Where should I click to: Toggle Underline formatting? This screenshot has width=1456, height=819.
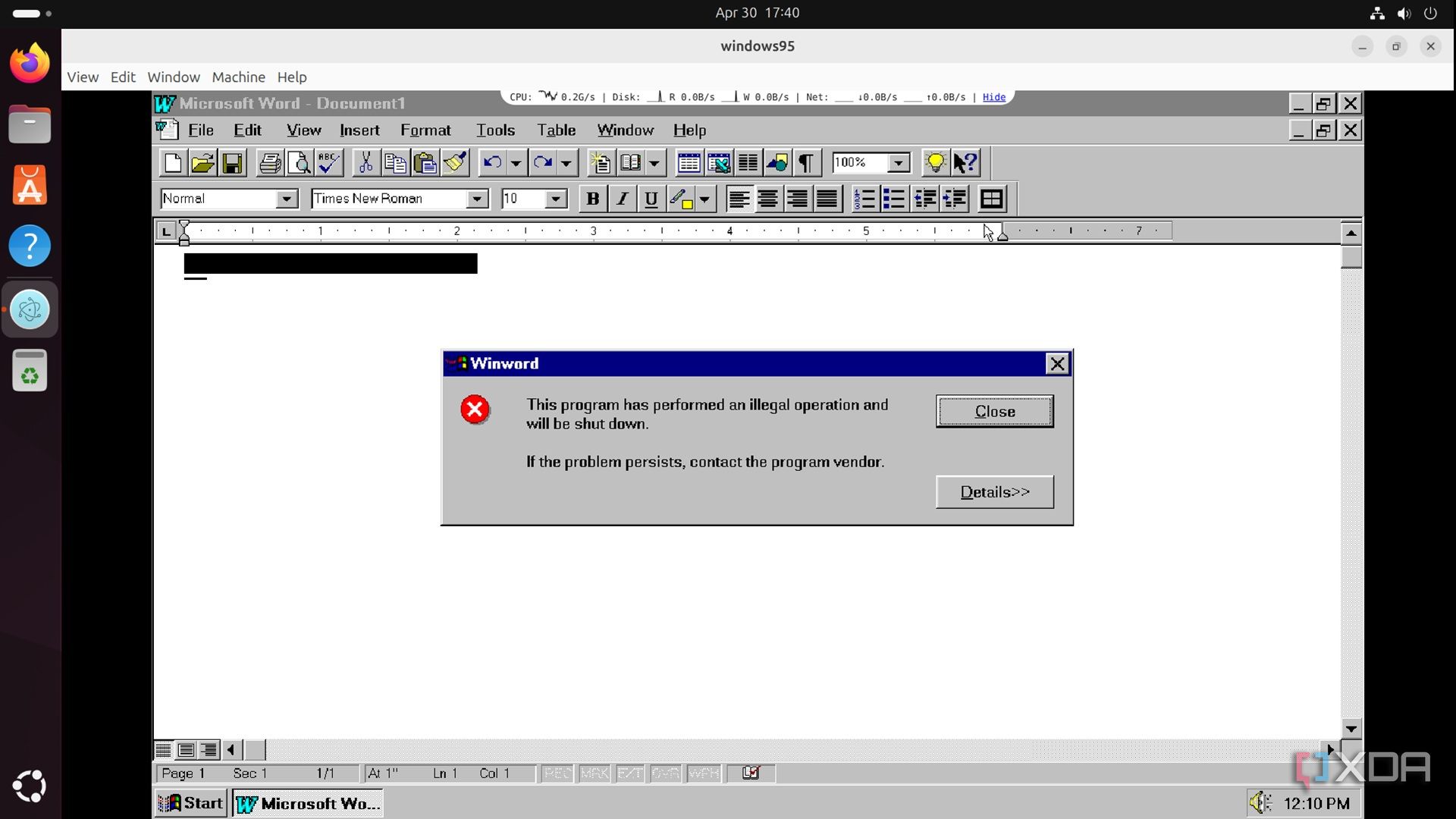coord(651,199)
